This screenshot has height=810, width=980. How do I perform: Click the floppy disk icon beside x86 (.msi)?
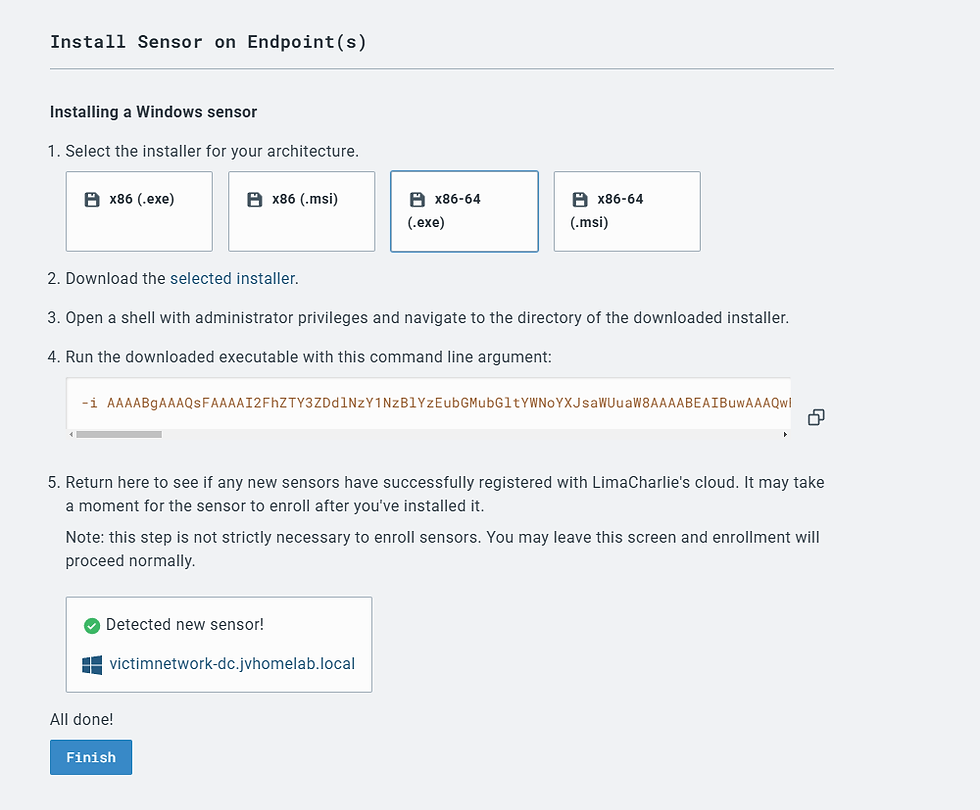coord(254,199)
